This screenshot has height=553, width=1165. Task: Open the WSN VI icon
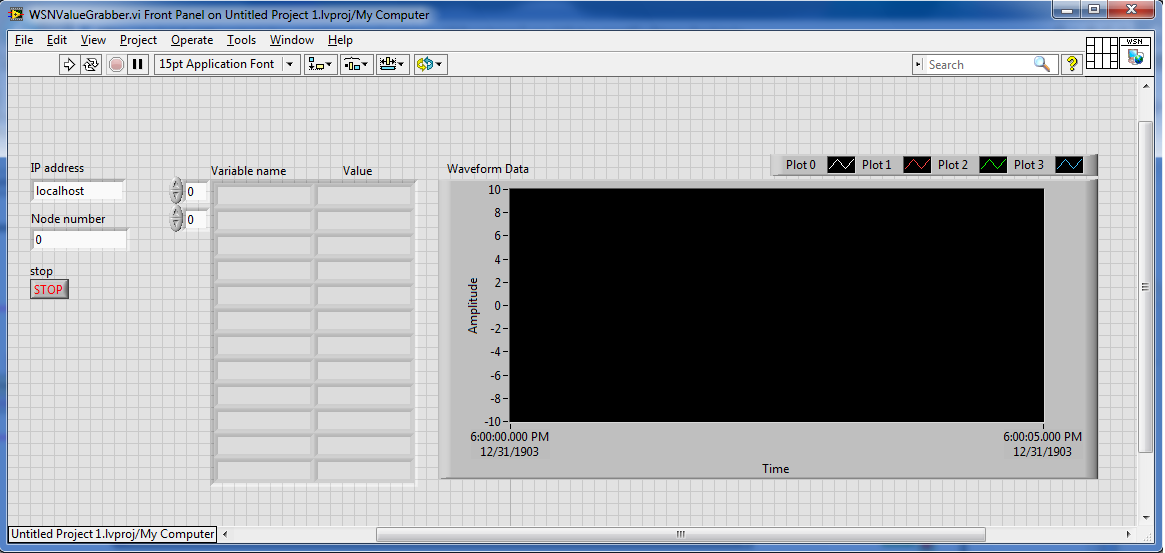click(1135, 53)
